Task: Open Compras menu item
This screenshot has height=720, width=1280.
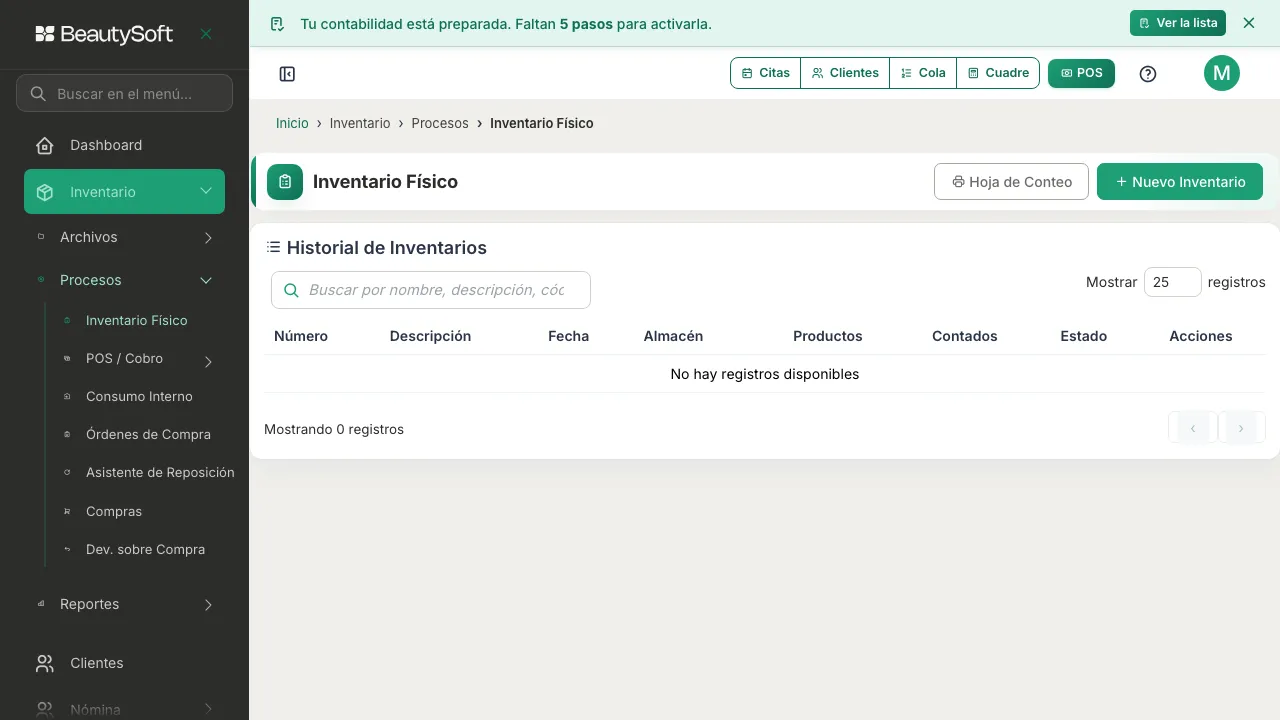Action: point(114,512)
